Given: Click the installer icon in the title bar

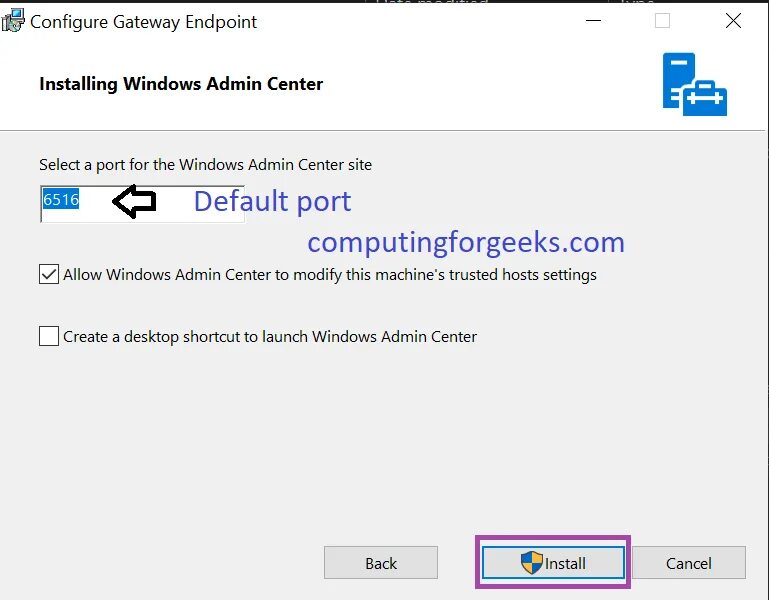Looking at the screenshot, I should pyautogui.click(x=12, y=21).
